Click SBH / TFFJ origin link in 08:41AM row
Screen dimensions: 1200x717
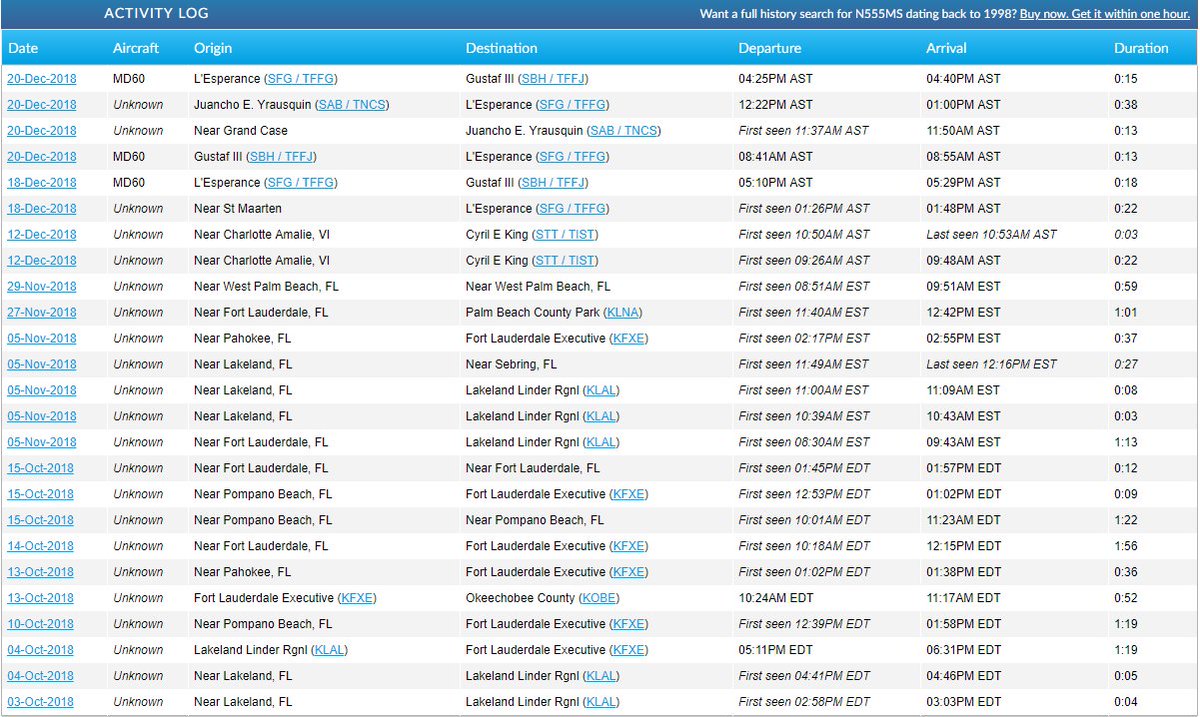click(281, 157)
